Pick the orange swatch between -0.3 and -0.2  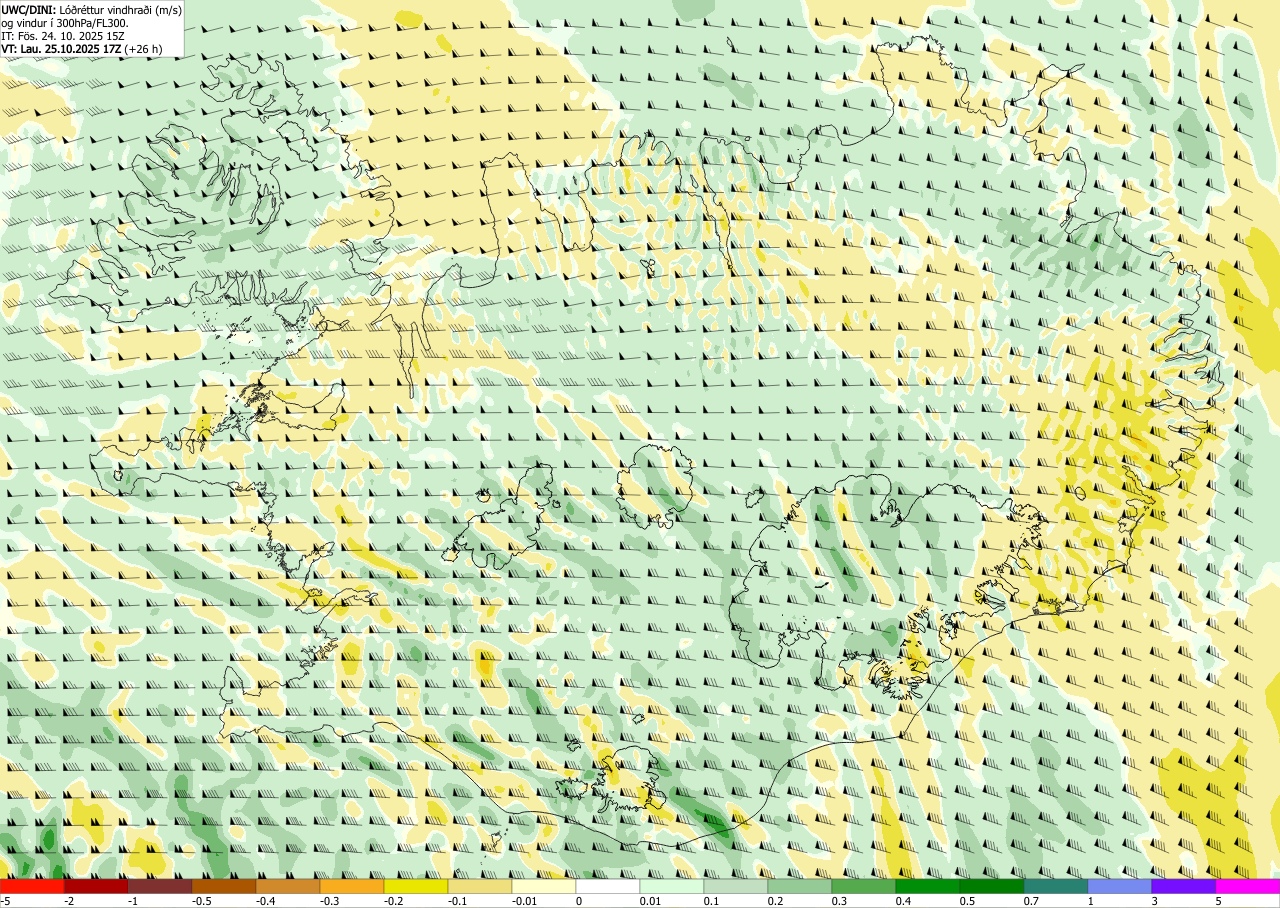(x=352, y=886)
